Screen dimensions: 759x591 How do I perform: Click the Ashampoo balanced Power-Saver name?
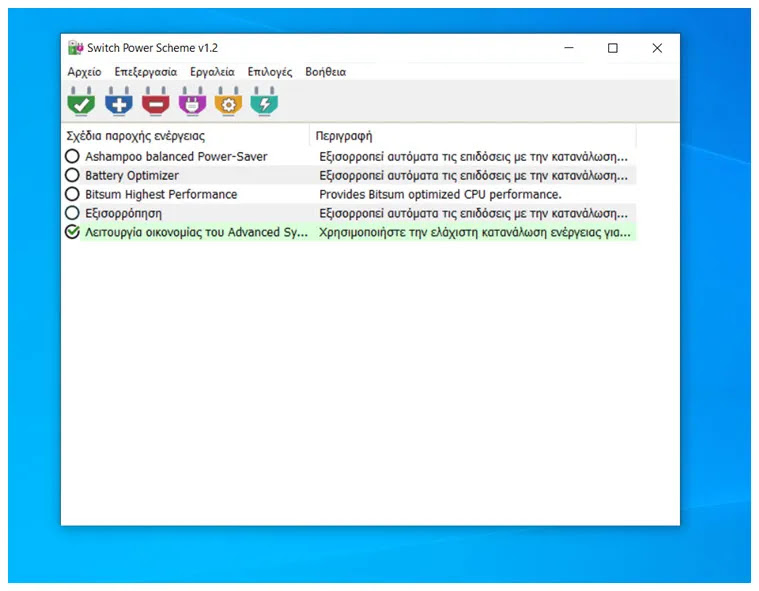pyautogui.click(x=176, y=156)
